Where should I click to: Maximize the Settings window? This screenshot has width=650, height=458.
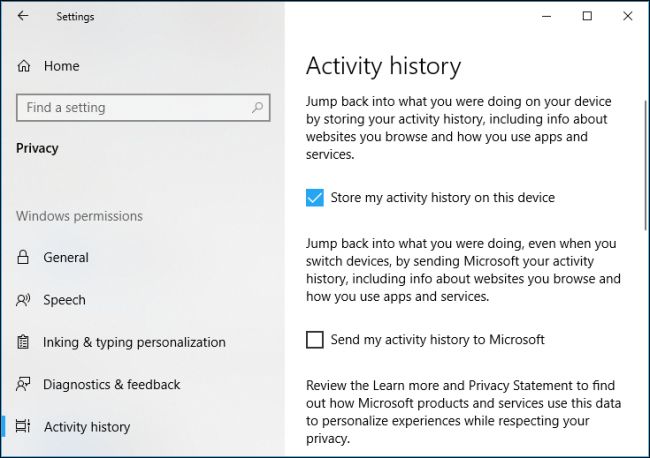point(587,16)
